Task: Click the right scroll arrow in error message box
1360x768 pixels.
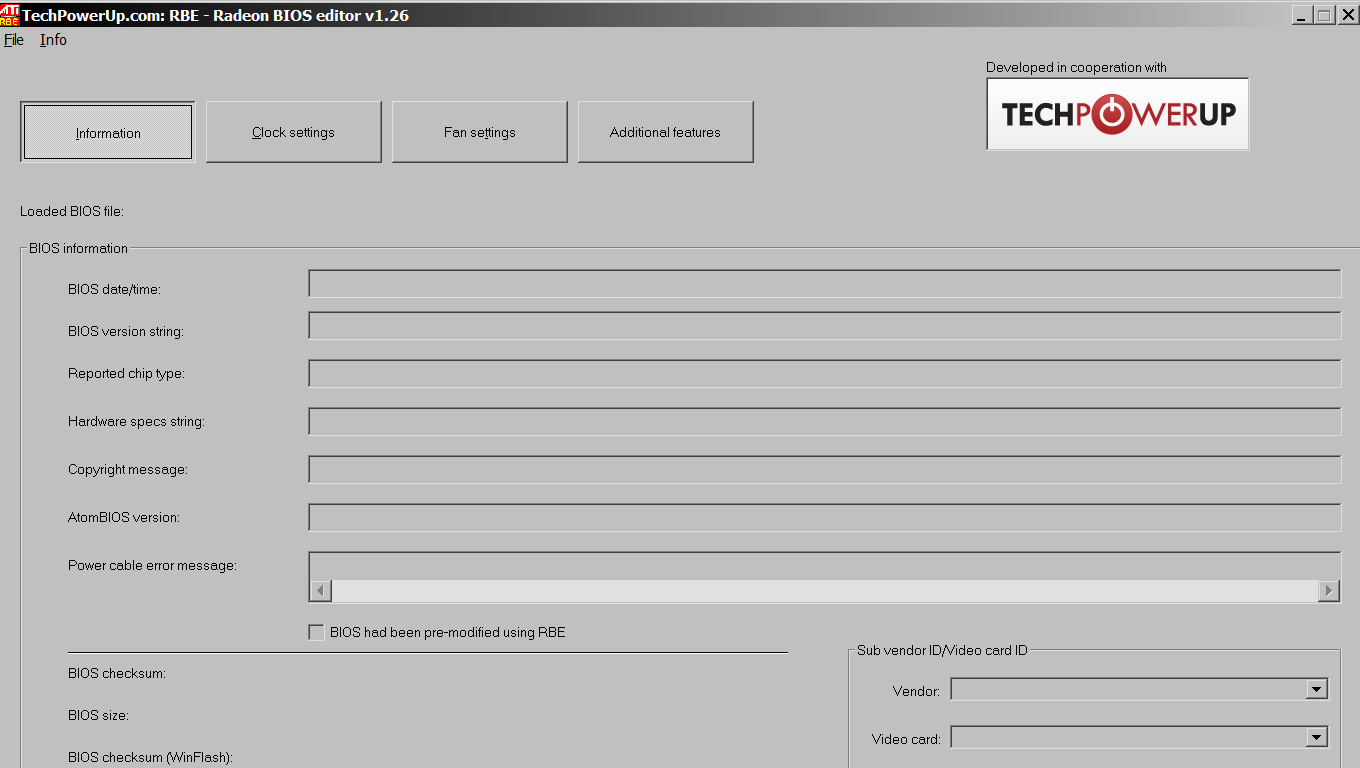Action: point(1328,591)
